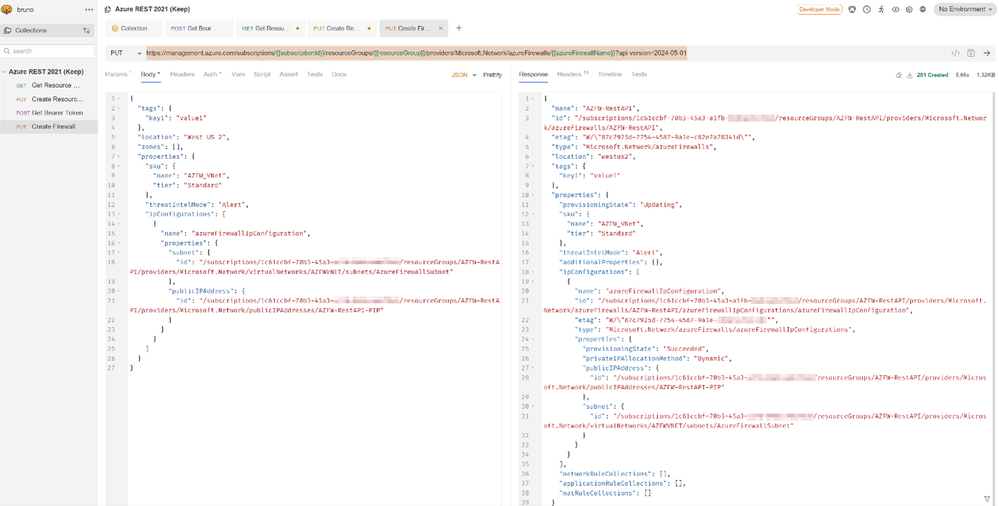Image resolution: width=999 pixels, height=506 pixels.
Task: Click the Developer Mode badge
Action: click(819, 10)
